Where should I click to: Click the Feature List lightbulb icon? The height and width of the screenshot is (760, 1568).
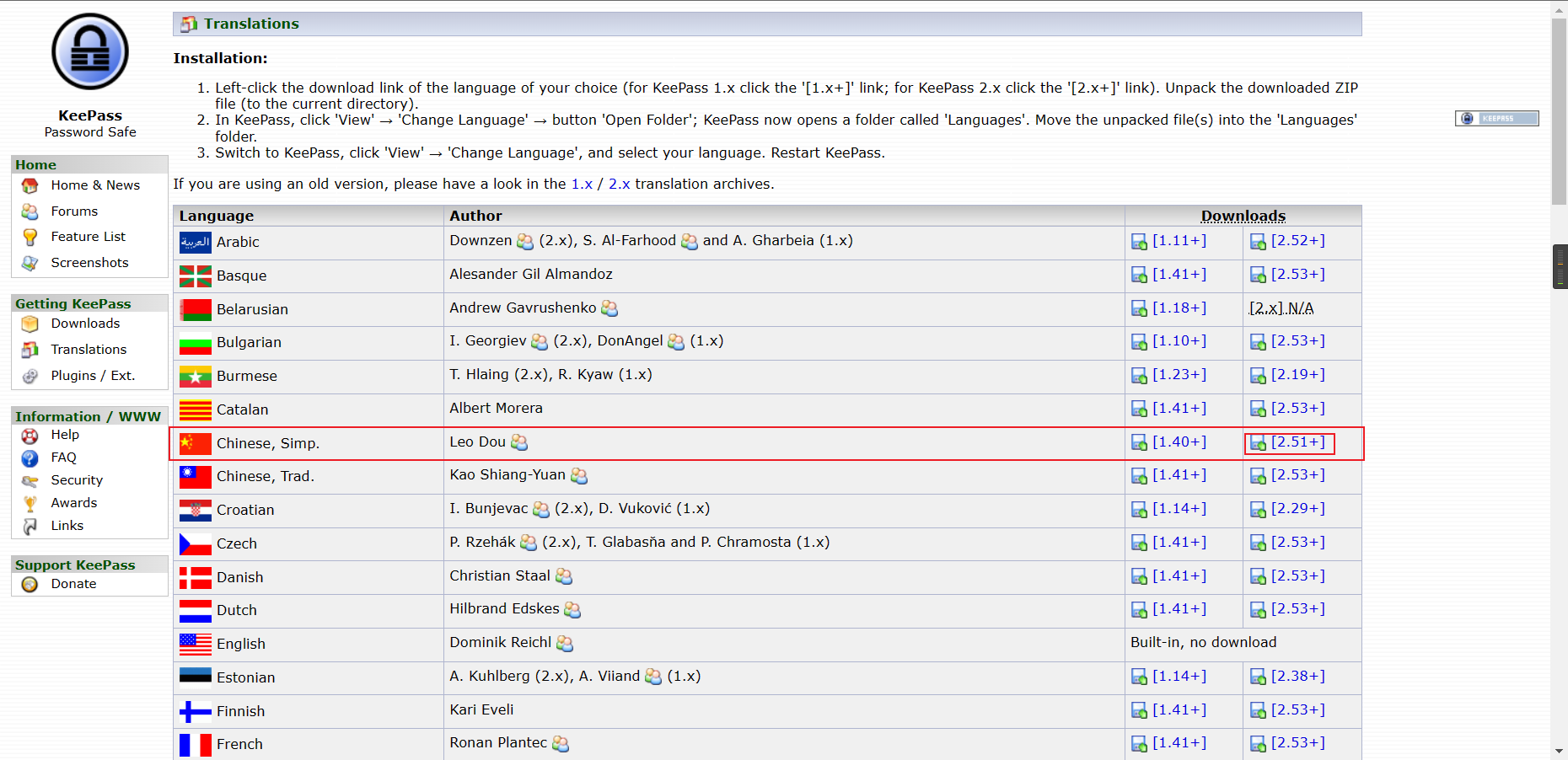(30, 238)
